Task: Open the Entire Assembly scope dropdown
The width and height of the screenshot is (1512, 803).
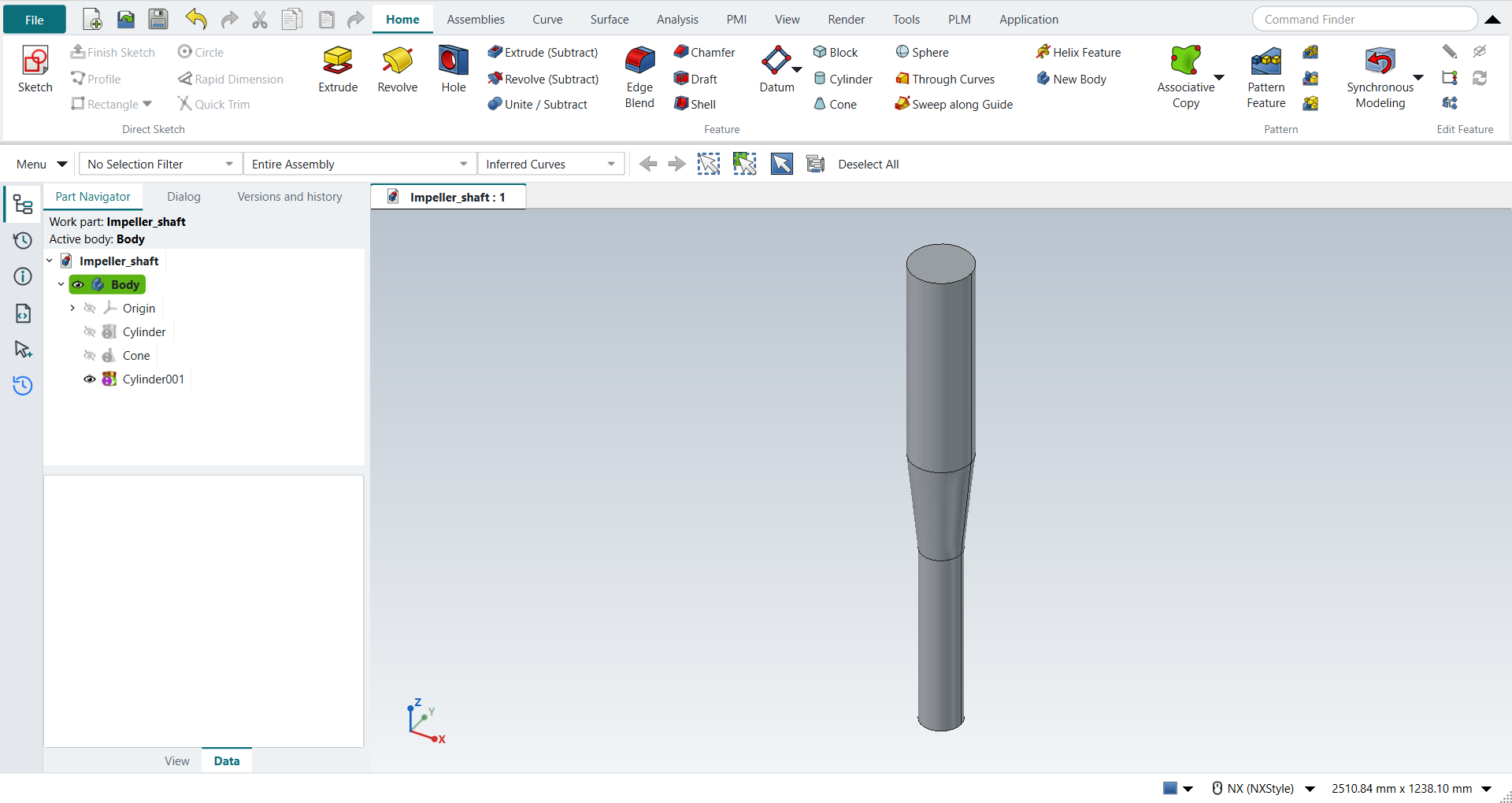Action: tap(360, 164)
